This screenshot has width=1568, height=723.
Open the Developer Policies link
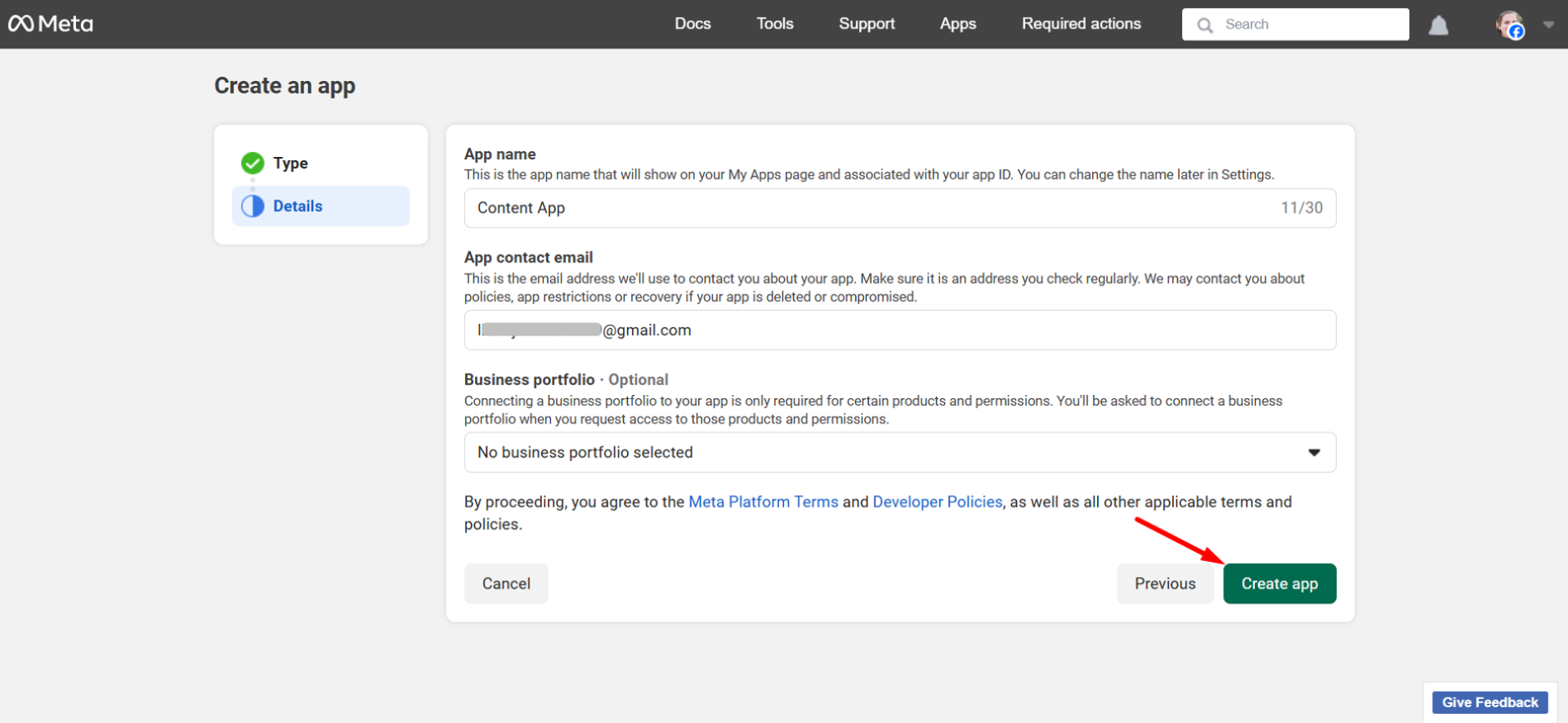[x=937, y=502]
